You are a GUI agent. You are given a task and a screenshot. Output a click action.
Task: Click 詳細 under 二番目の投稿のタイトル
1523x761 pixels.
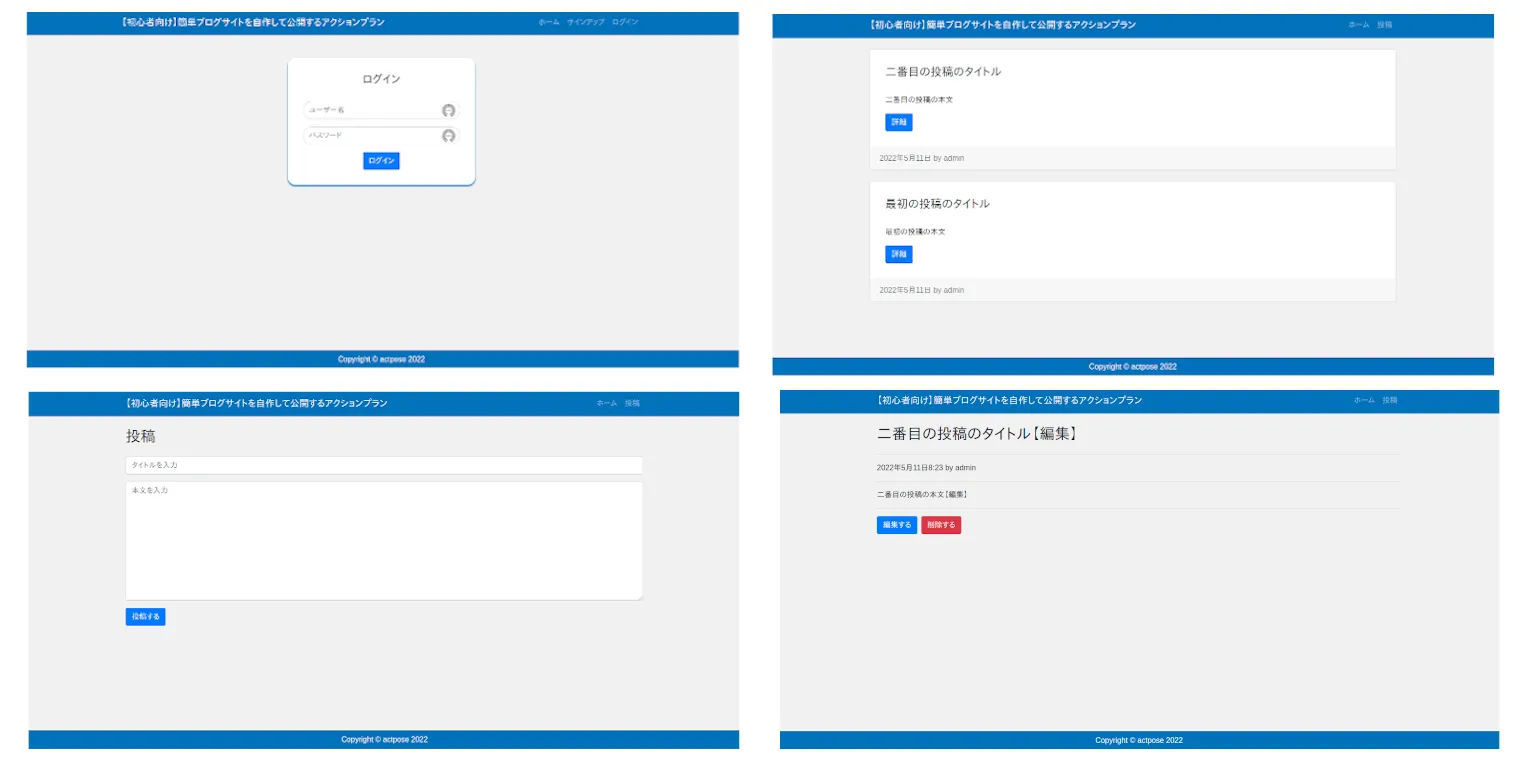(898, 122)
